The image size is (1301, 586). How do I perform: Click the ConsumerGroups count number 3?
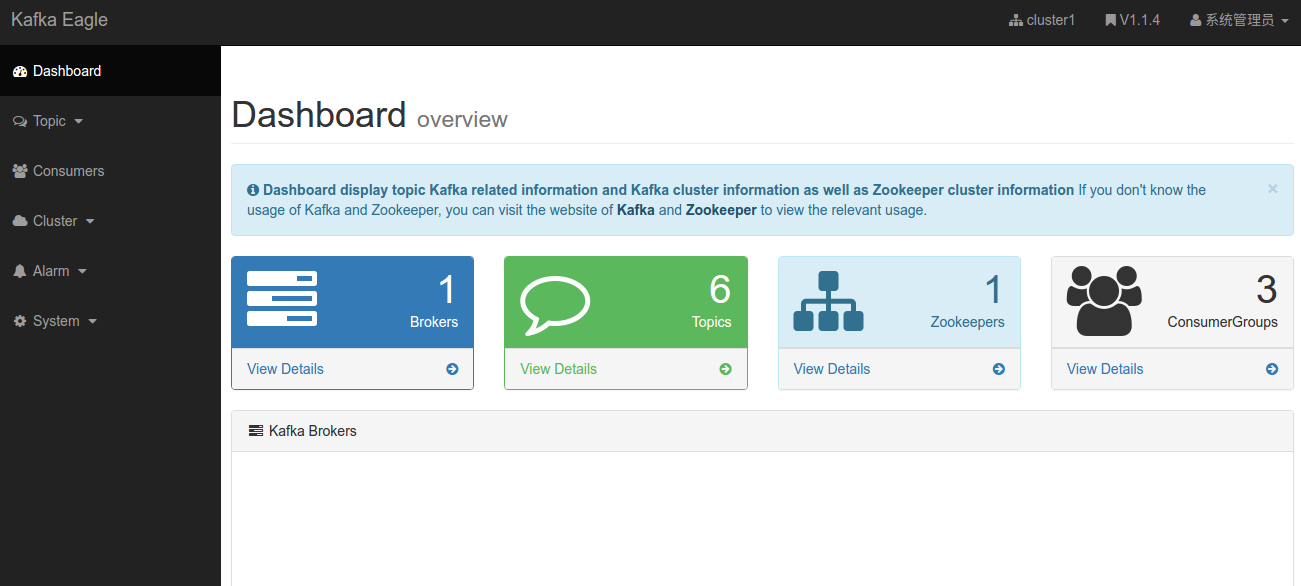coord(1267,290)
